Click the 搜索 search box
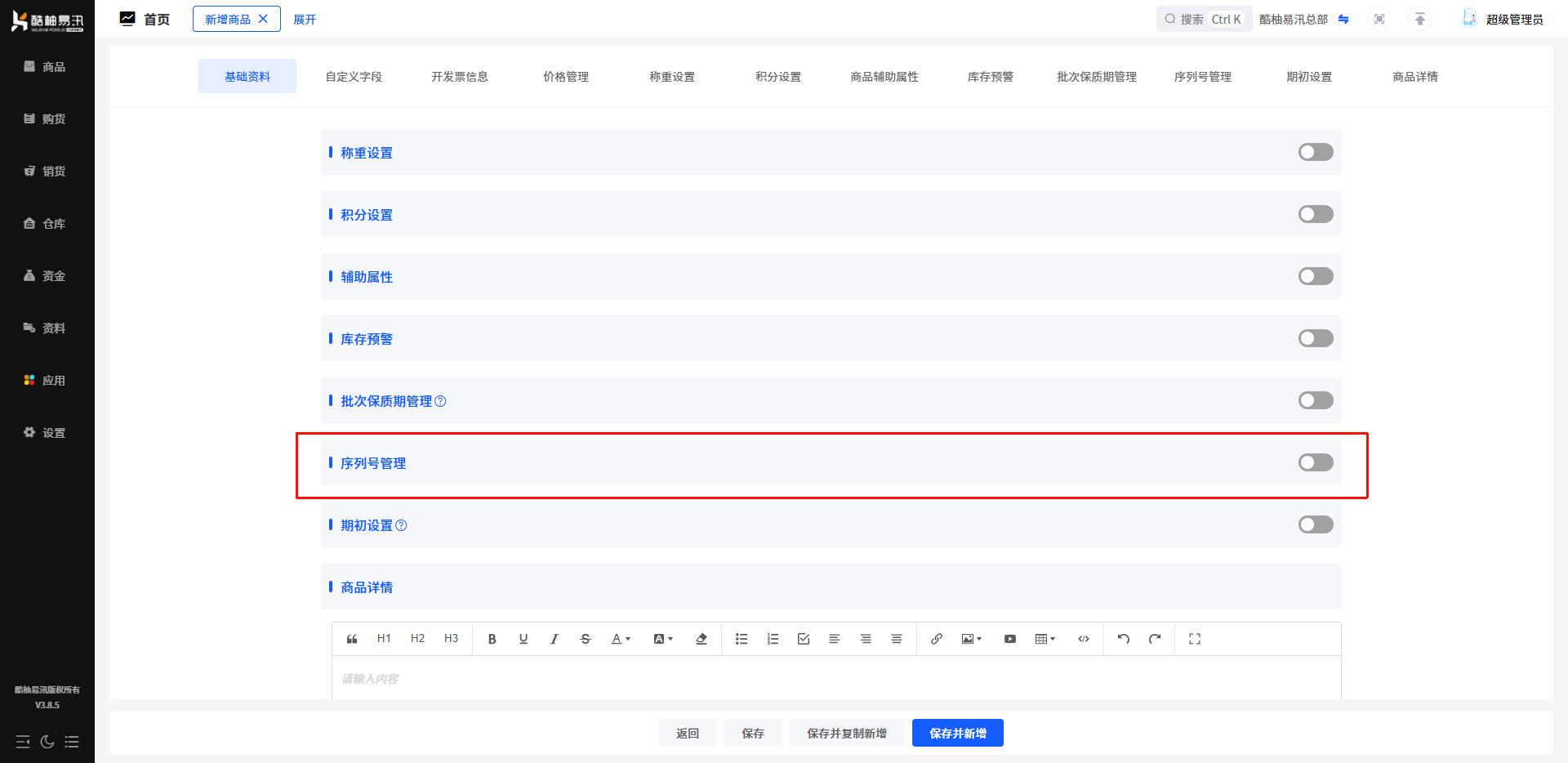 [1203, 20]
